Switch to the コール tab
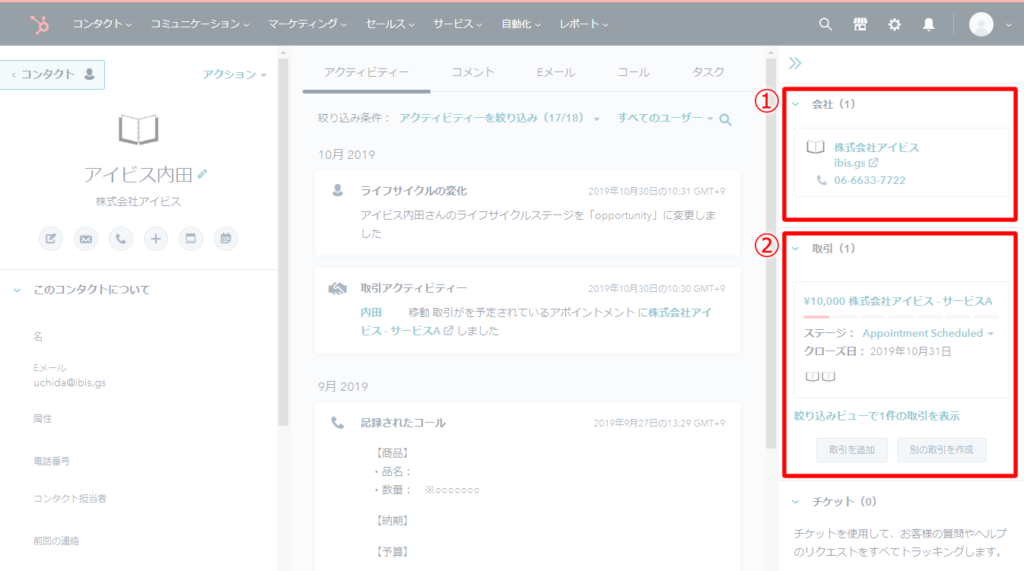The width and height of the screenshot is (1024, 571). (x=633, y=73)
